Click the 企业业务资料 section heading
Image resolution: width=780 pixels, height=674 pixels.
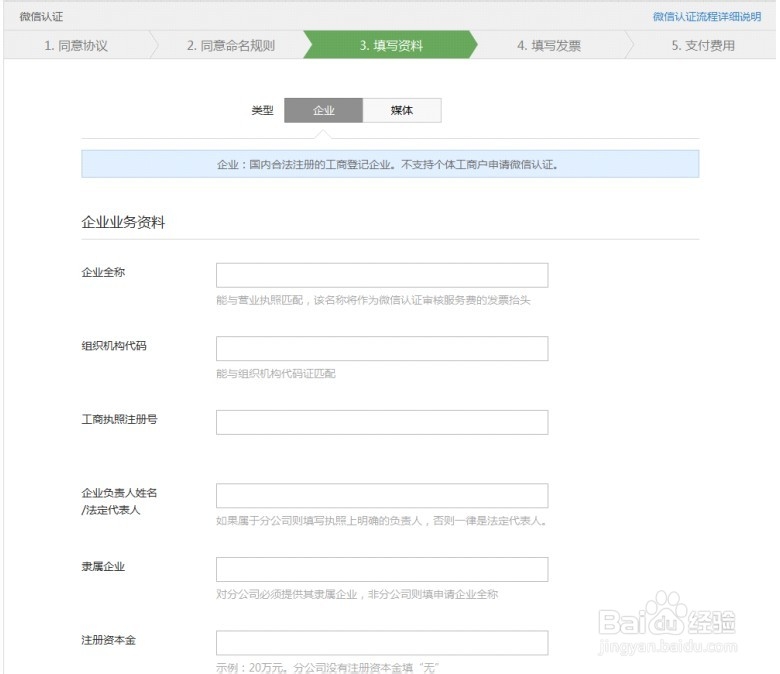[x=123, y=222]
